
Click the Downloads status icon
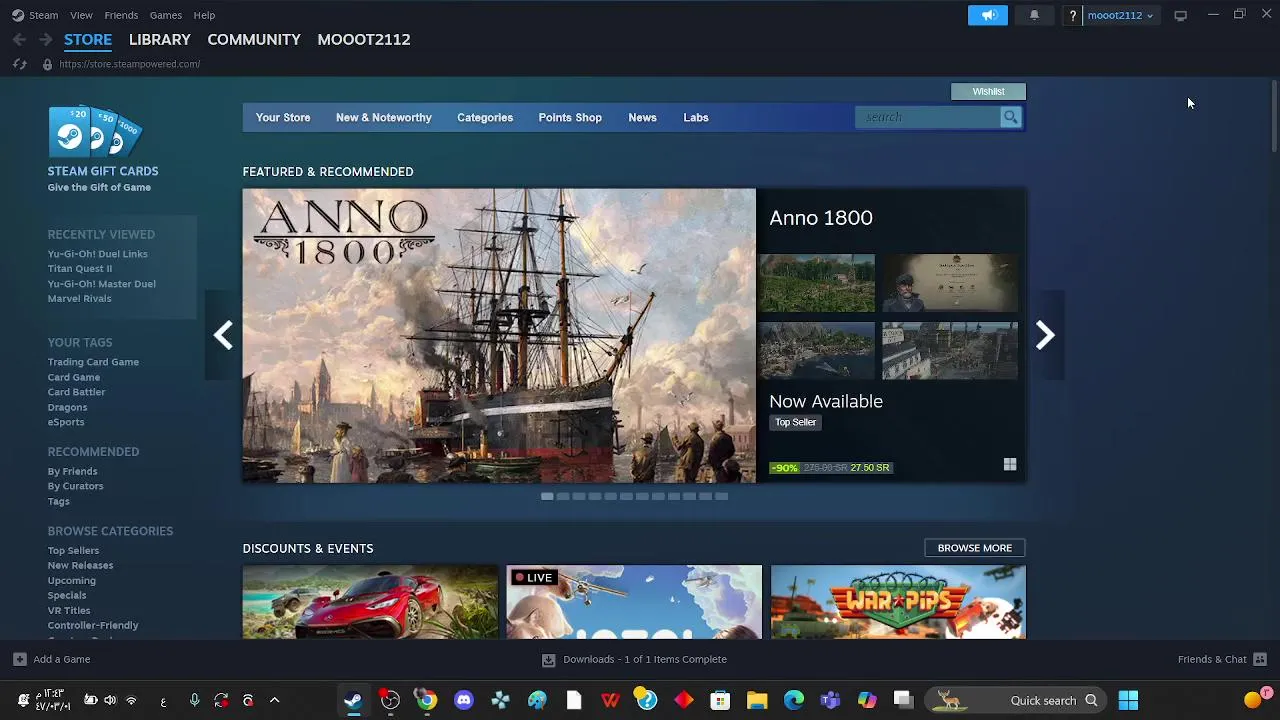548,660
